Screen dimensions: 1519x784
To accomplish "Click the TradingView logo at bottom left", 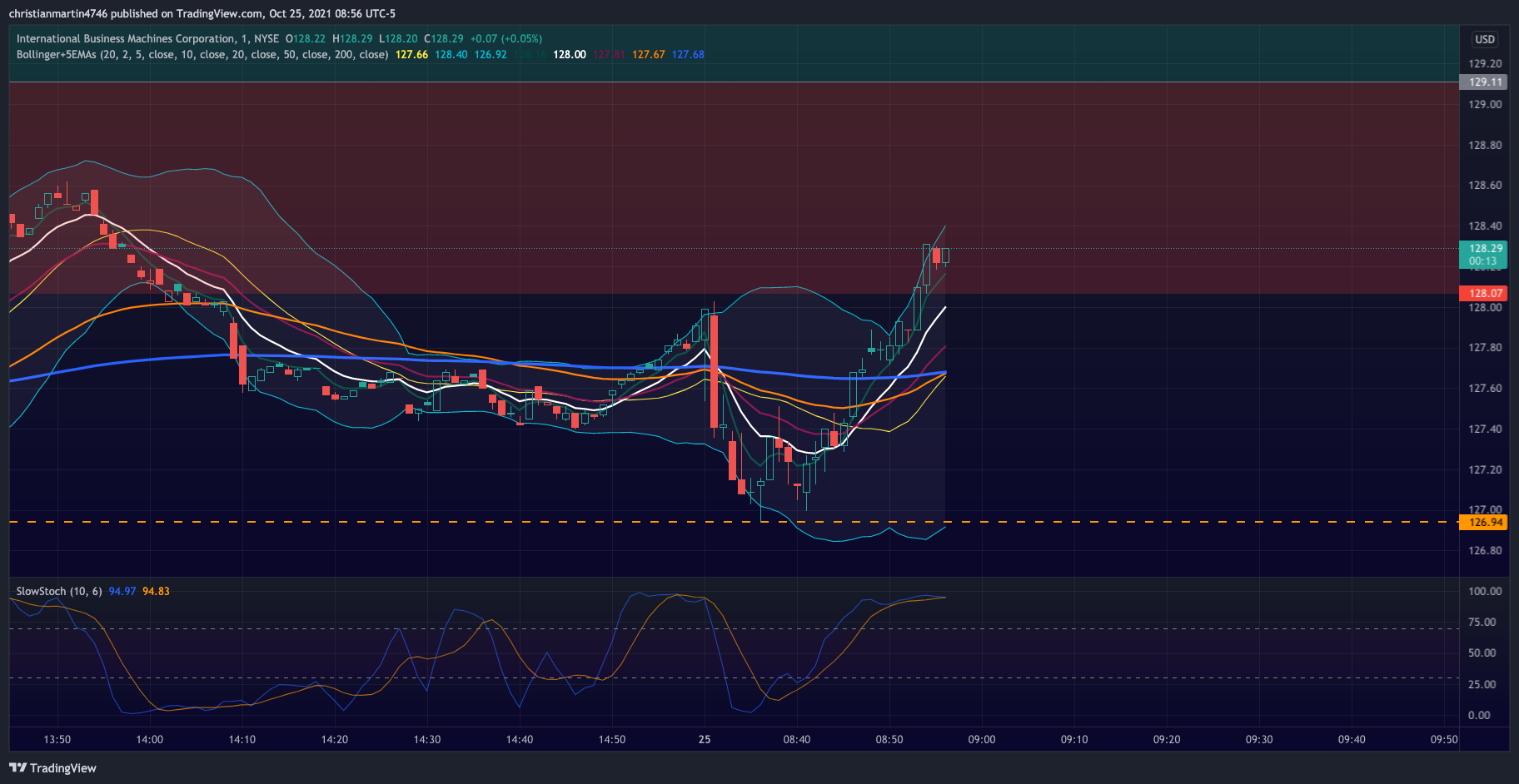I will 52,767.
